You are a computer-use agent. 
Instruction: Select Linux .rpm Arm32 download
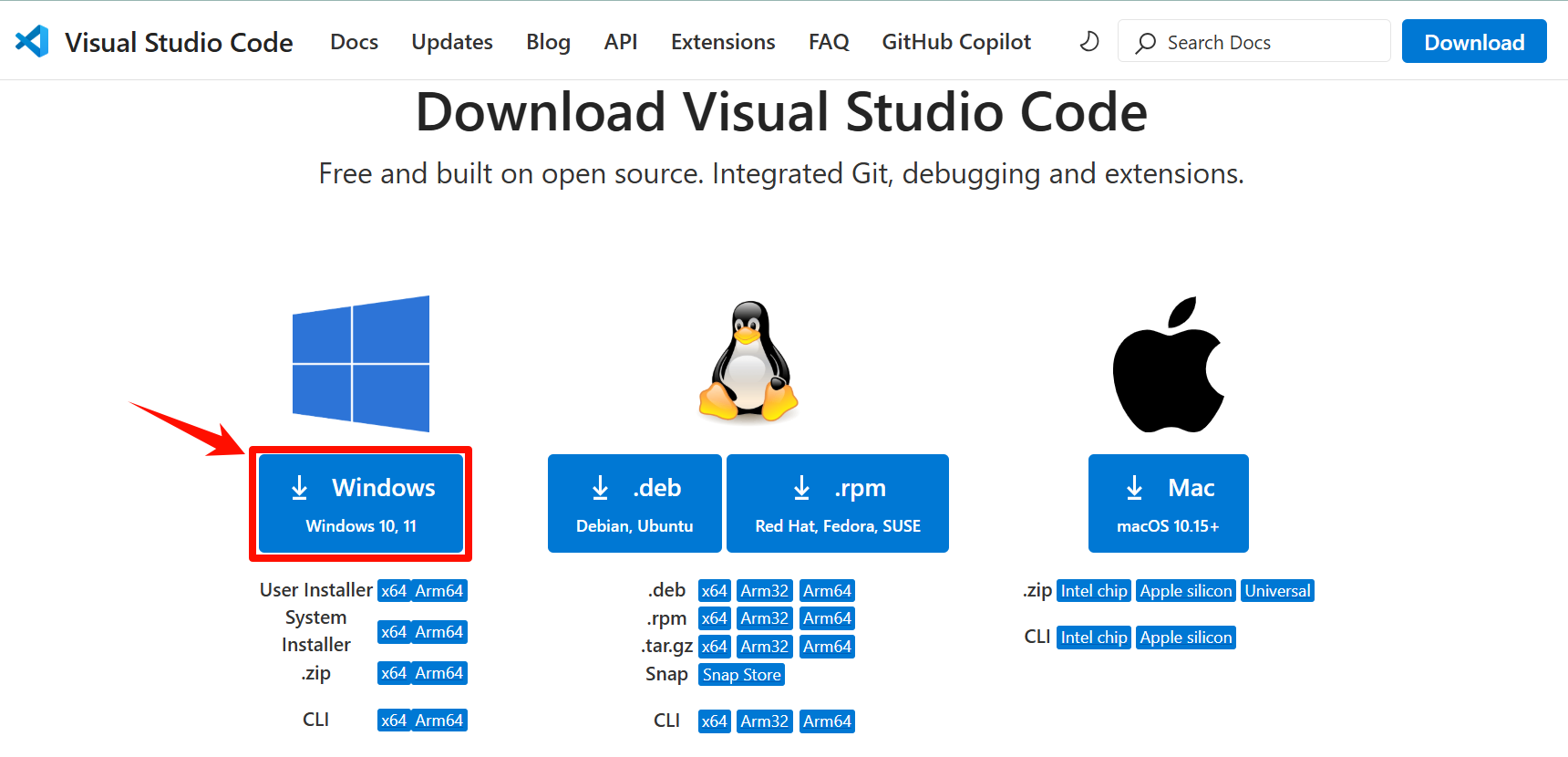tap(765, 618)
